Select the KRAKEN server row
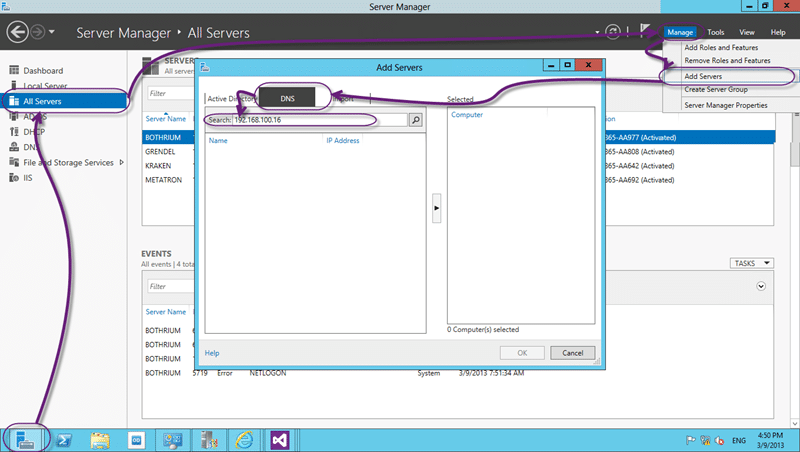The height and width of the screenshot is (452, 800). coord(158,166)
